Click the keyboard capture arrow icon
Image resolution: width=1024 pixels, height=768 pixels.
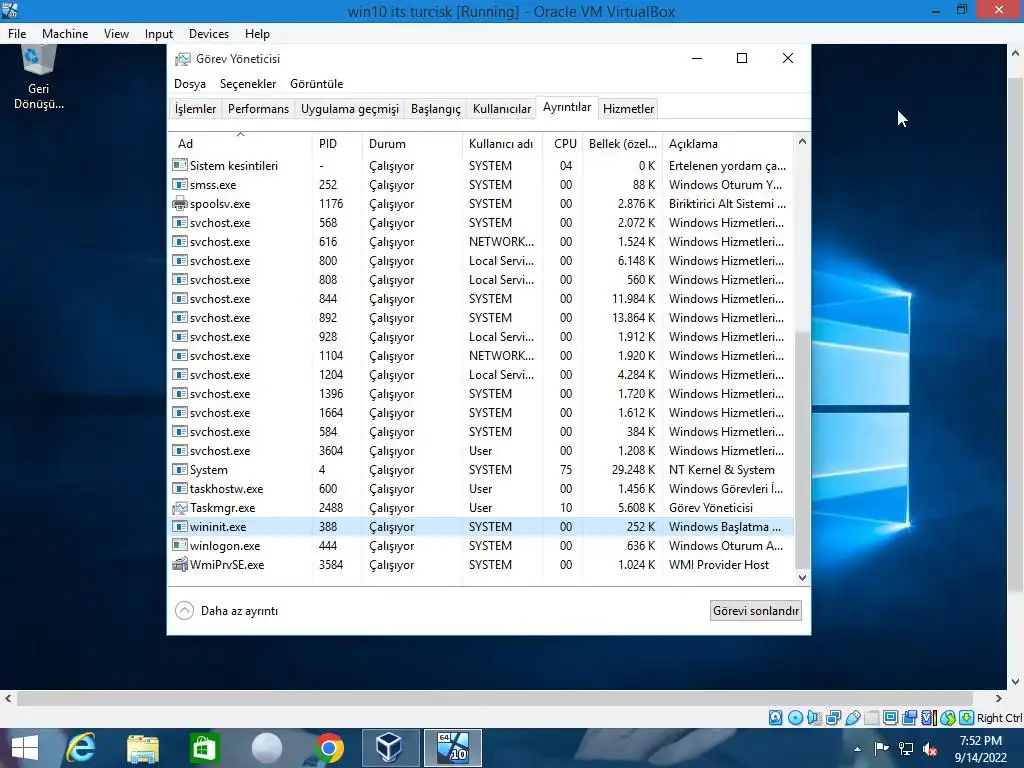pyautogui.click(x=967, y=718)
